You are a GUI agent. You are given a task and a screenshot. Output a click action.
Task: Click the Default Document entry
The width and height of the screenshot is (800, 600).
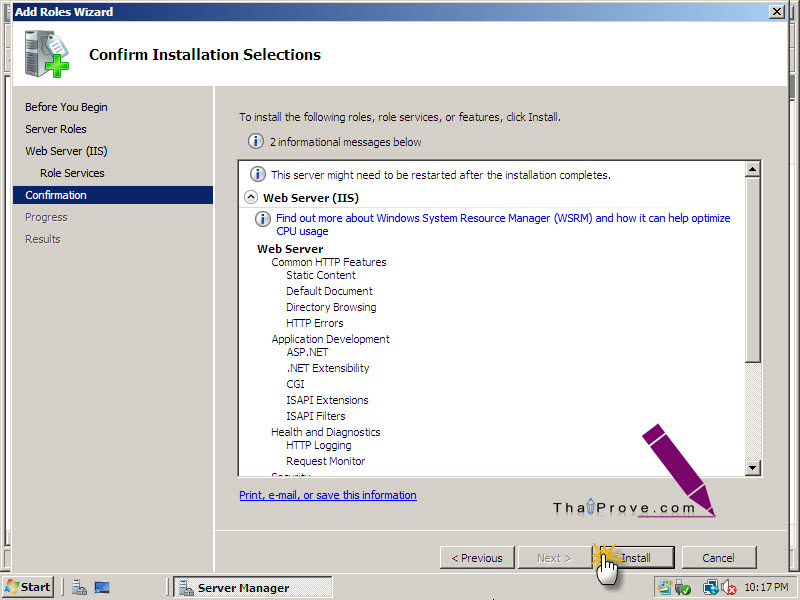coord(330,291)
